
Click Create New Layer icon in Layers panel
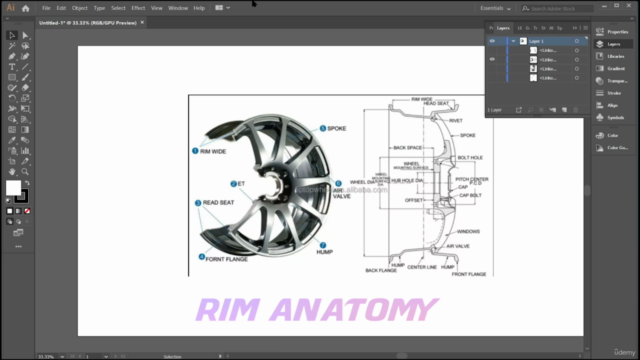[564, 110]
